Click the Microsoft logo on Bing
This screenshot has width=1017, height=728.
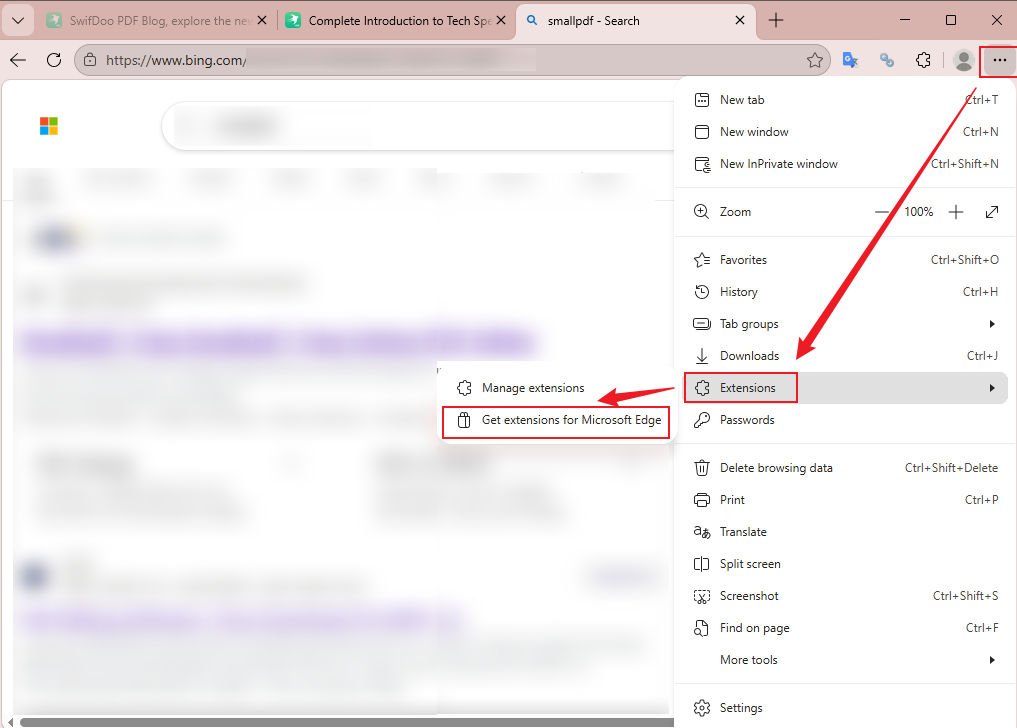[x=48, y=126]
